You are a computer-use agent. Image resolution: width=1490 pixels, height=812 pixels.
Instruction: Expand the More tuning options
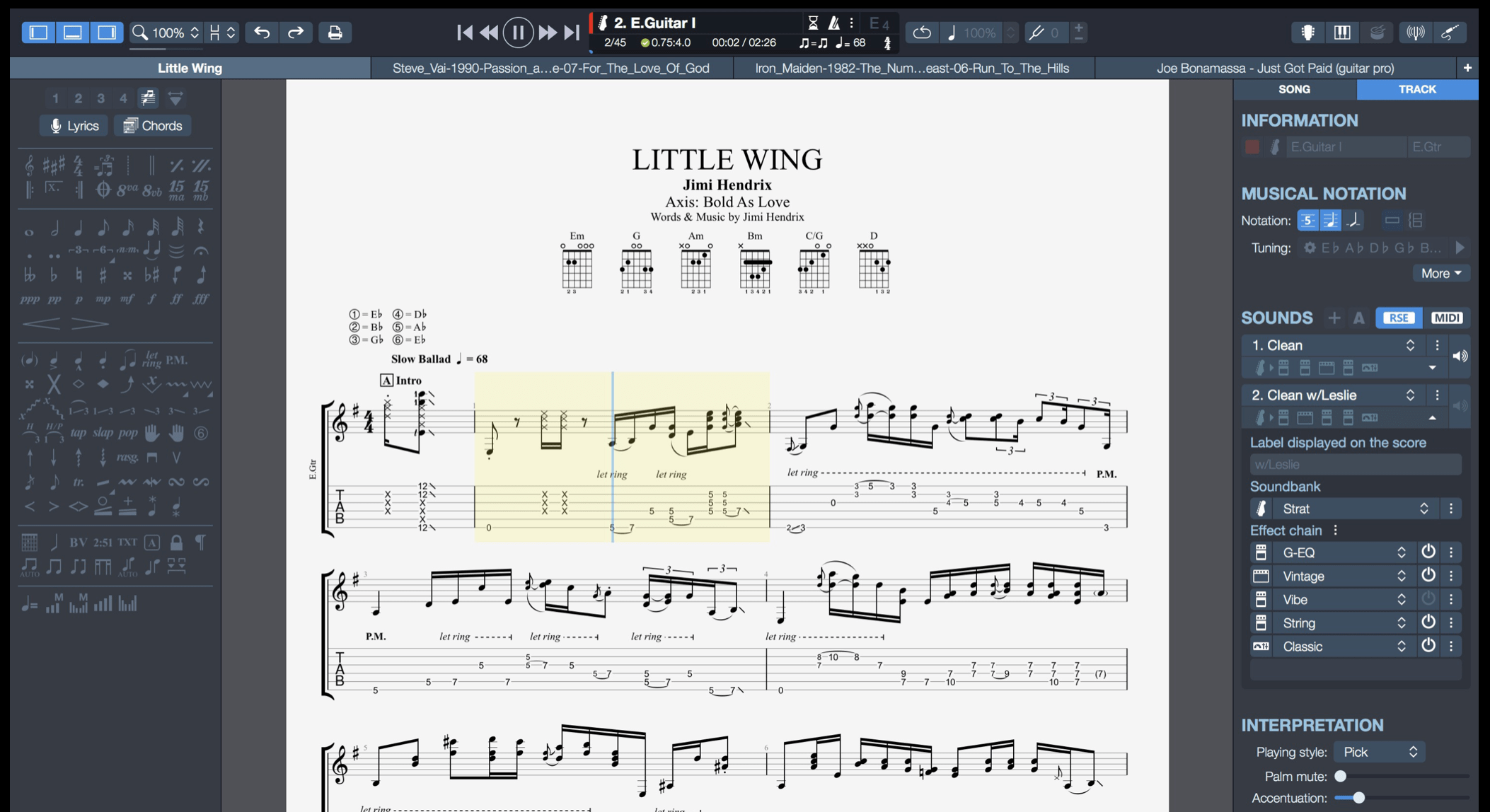pos(1440,273)
